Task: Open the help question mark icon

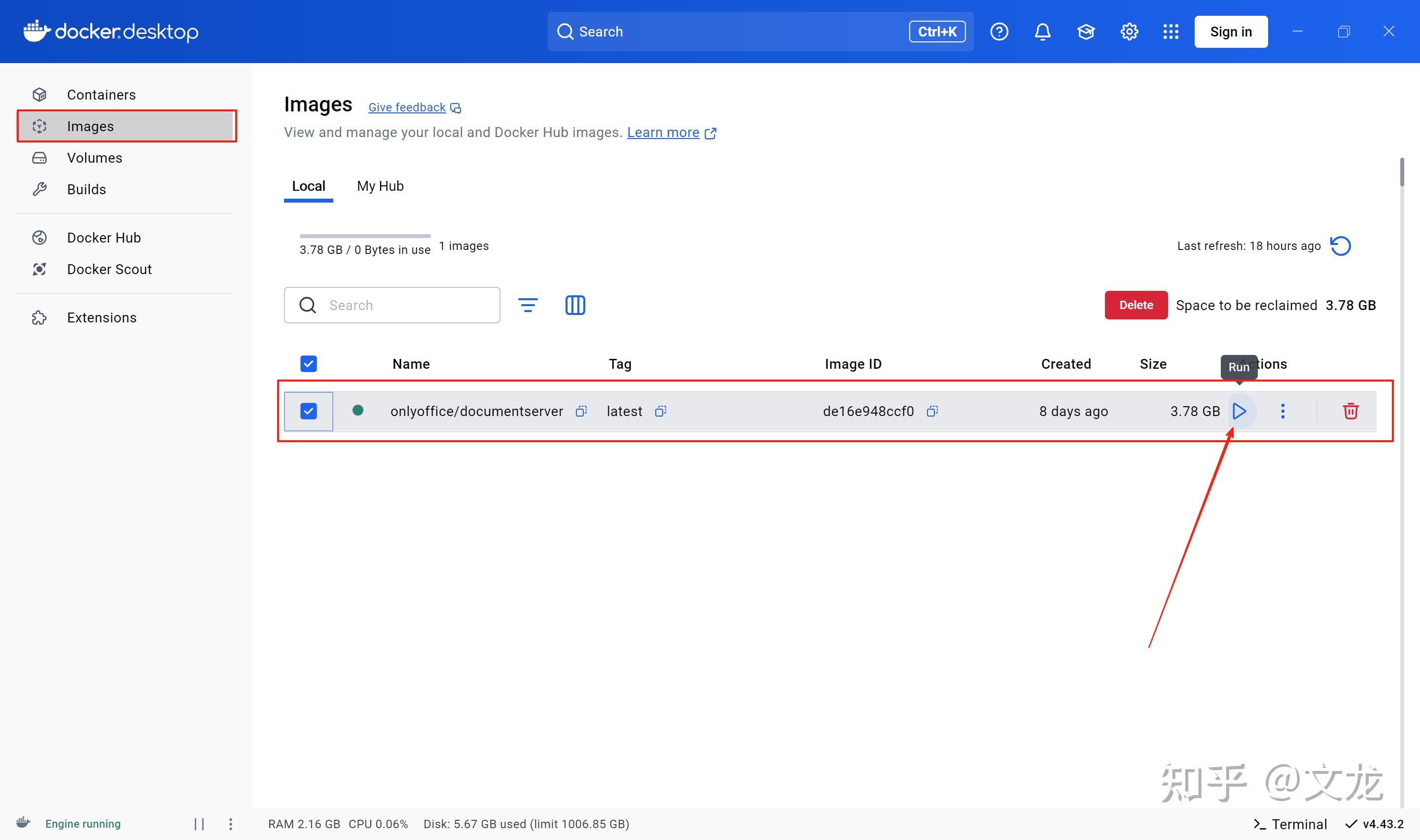Action: pos(999,32)
